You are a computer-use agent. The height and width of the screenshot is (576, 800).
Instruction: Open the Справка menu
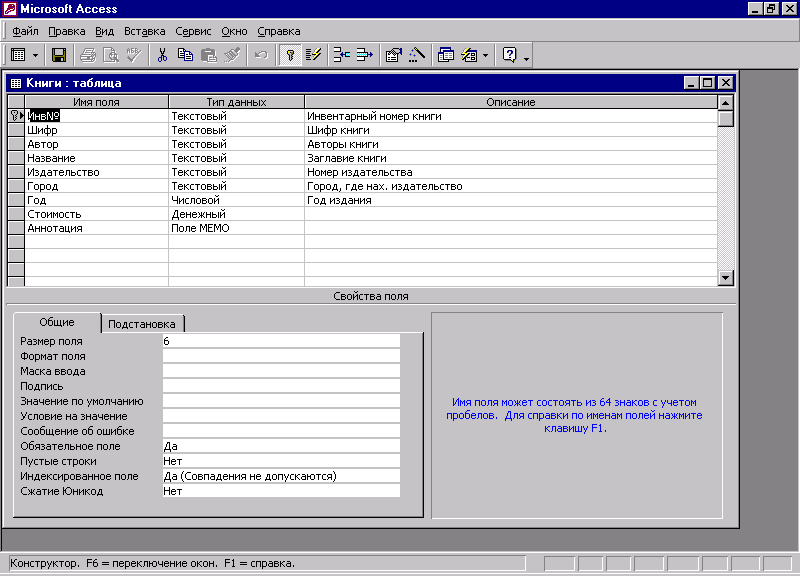coord(279,31)
